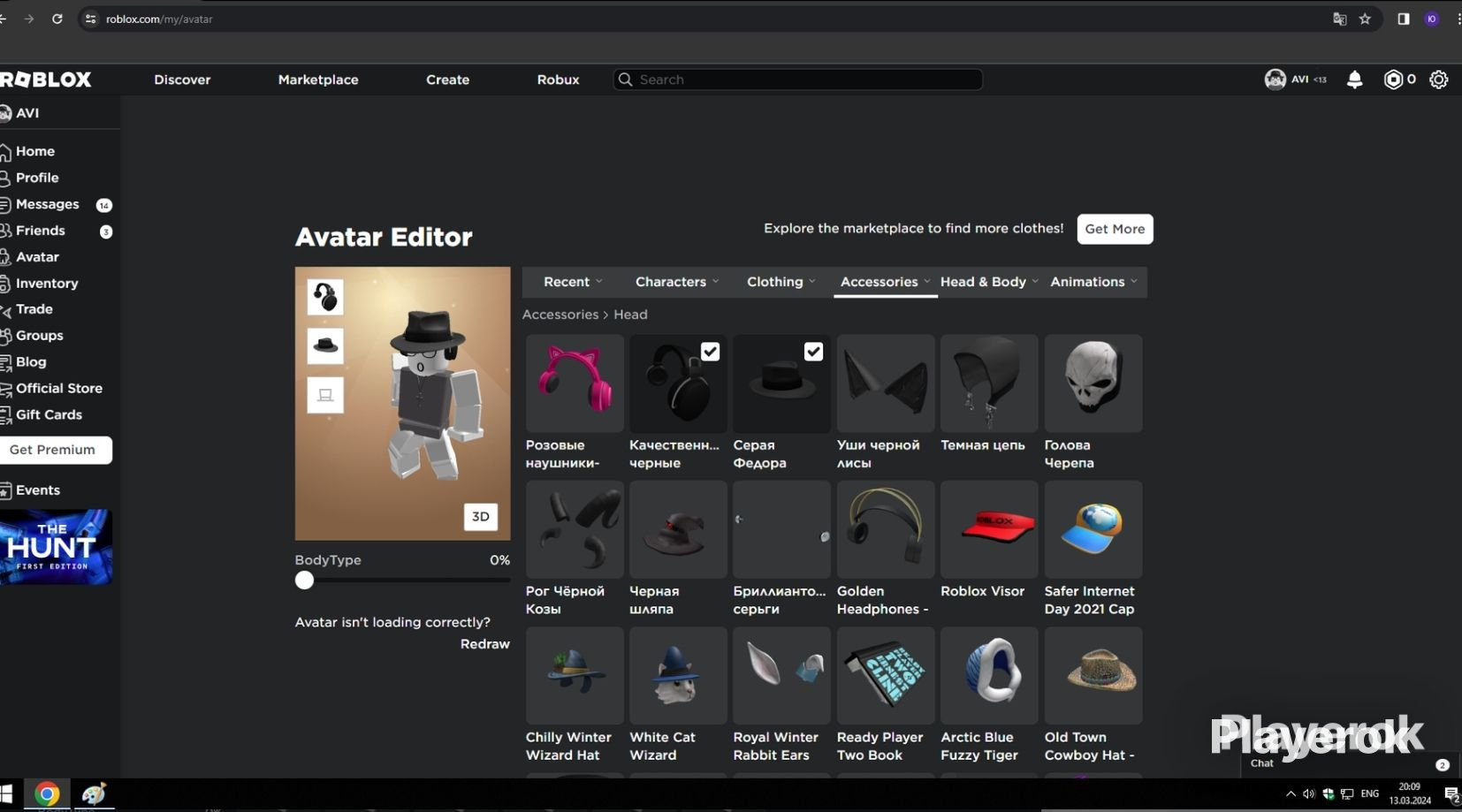Unequip the black headphones checkbox
Image resolution: width=1462 pixels, height=812 pixels.
[x=710, y=352]
